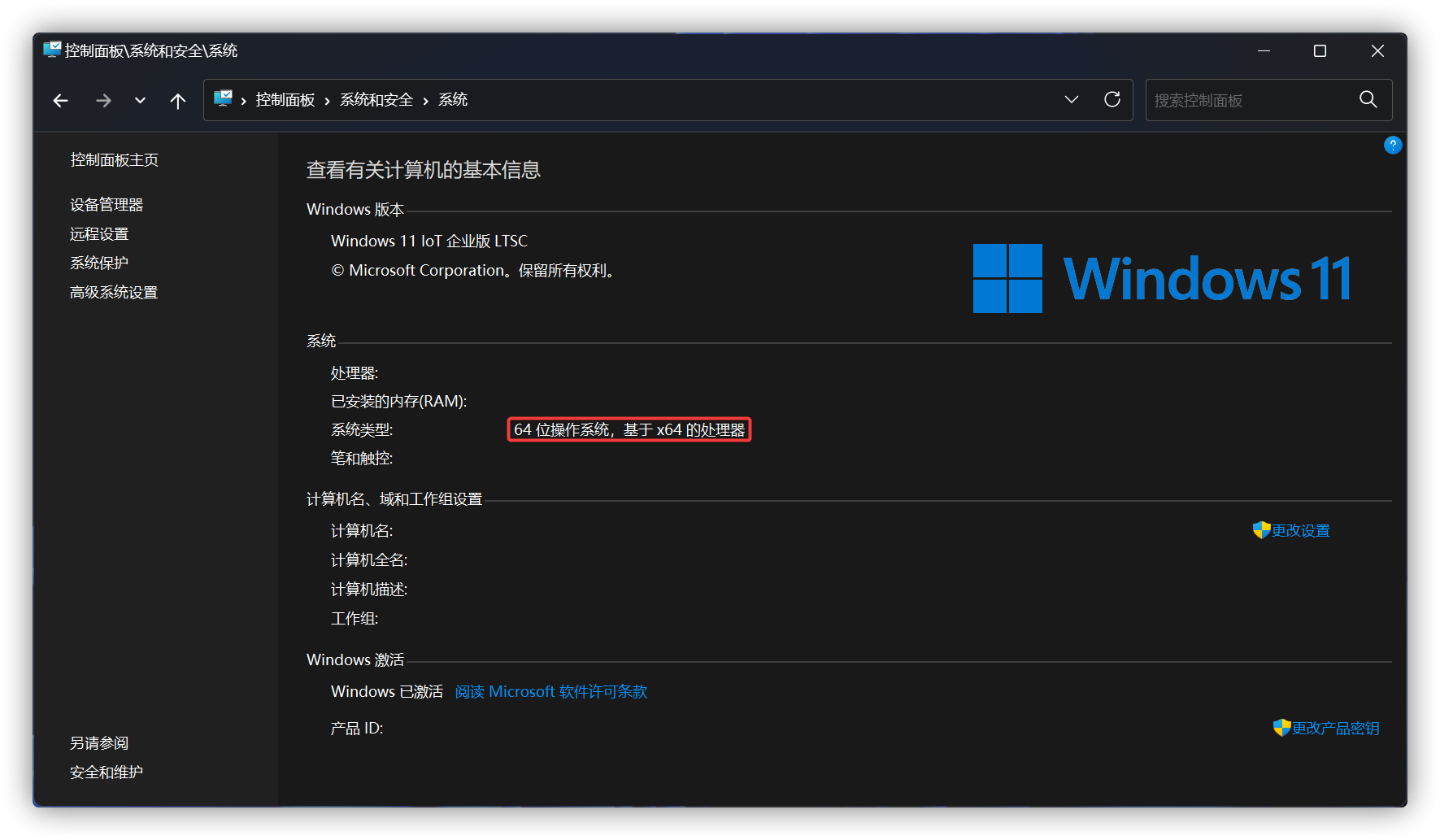Select text 64 位操作系统, 基于 x64 的处理器

coord(629,430)
